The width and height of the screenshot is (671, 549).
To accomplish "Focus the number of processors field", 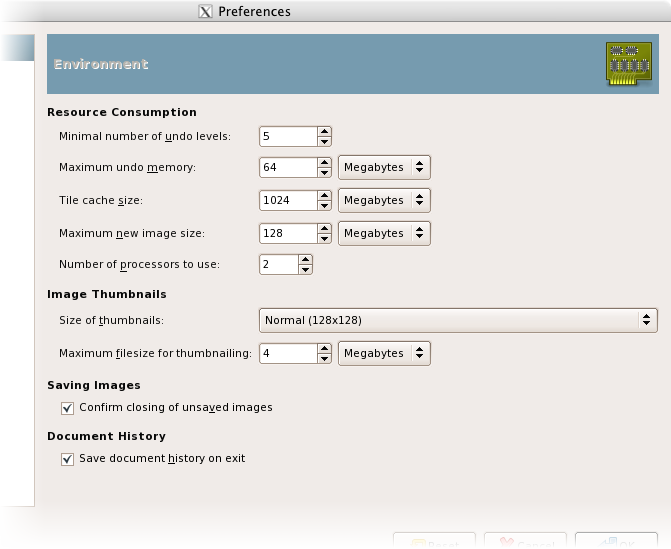I will point(279,264).
